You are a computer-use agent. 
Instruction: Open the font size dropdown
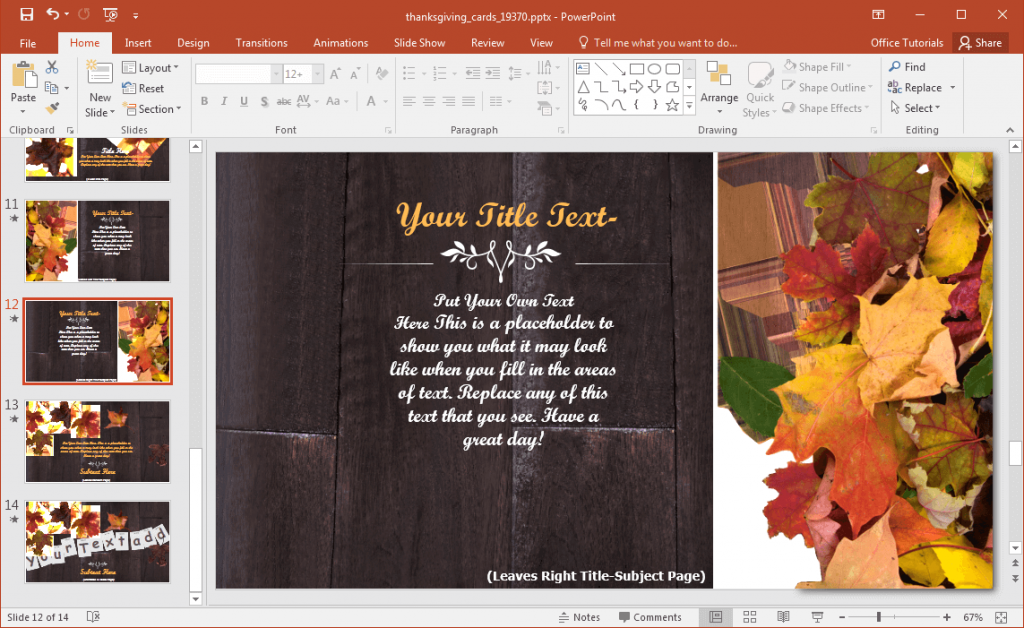(x=317, y=73)
